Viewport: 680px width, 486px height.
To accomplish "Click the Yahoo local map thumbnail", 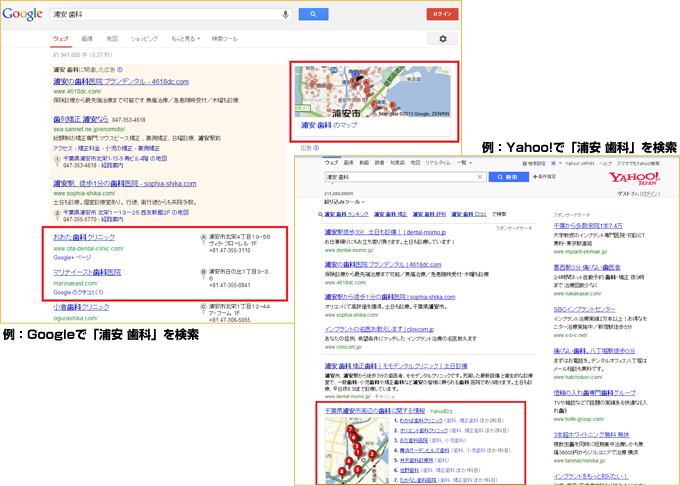I will tap(357, 451).
